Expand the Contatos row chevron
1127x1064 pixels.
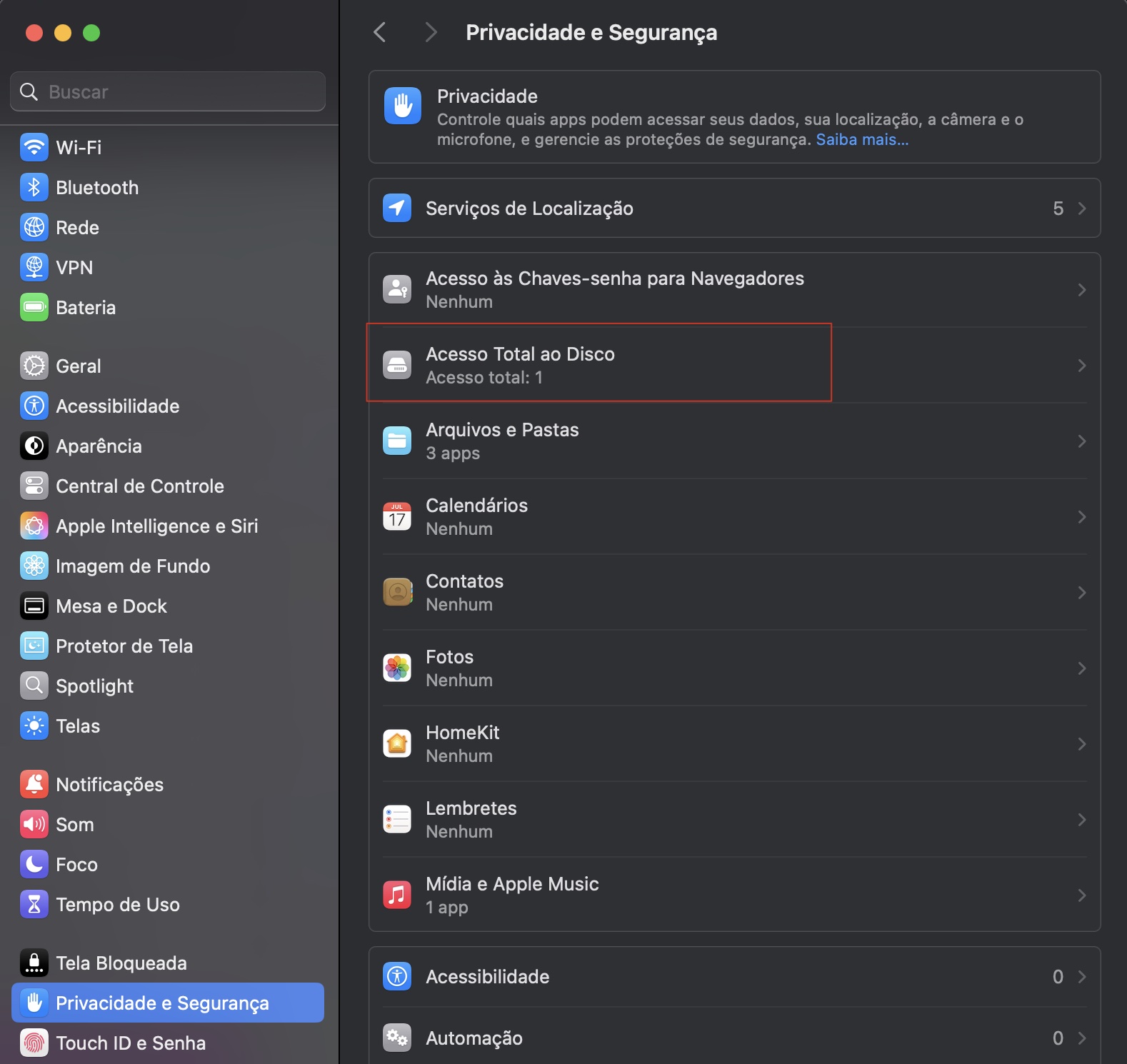(x=1082, y=593)
